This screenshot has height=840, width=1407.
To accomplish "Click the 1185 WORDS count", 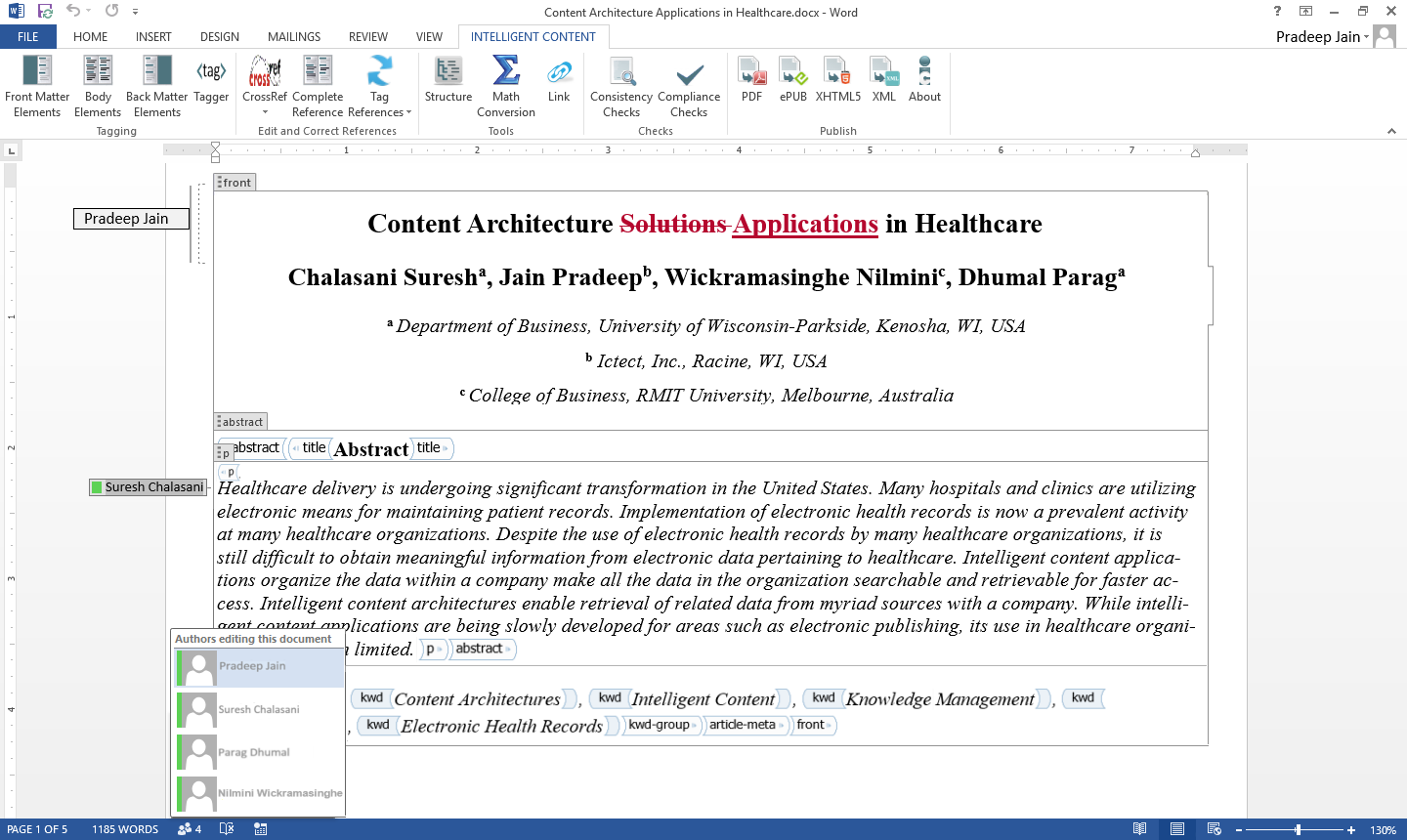I will coord(125,829).
